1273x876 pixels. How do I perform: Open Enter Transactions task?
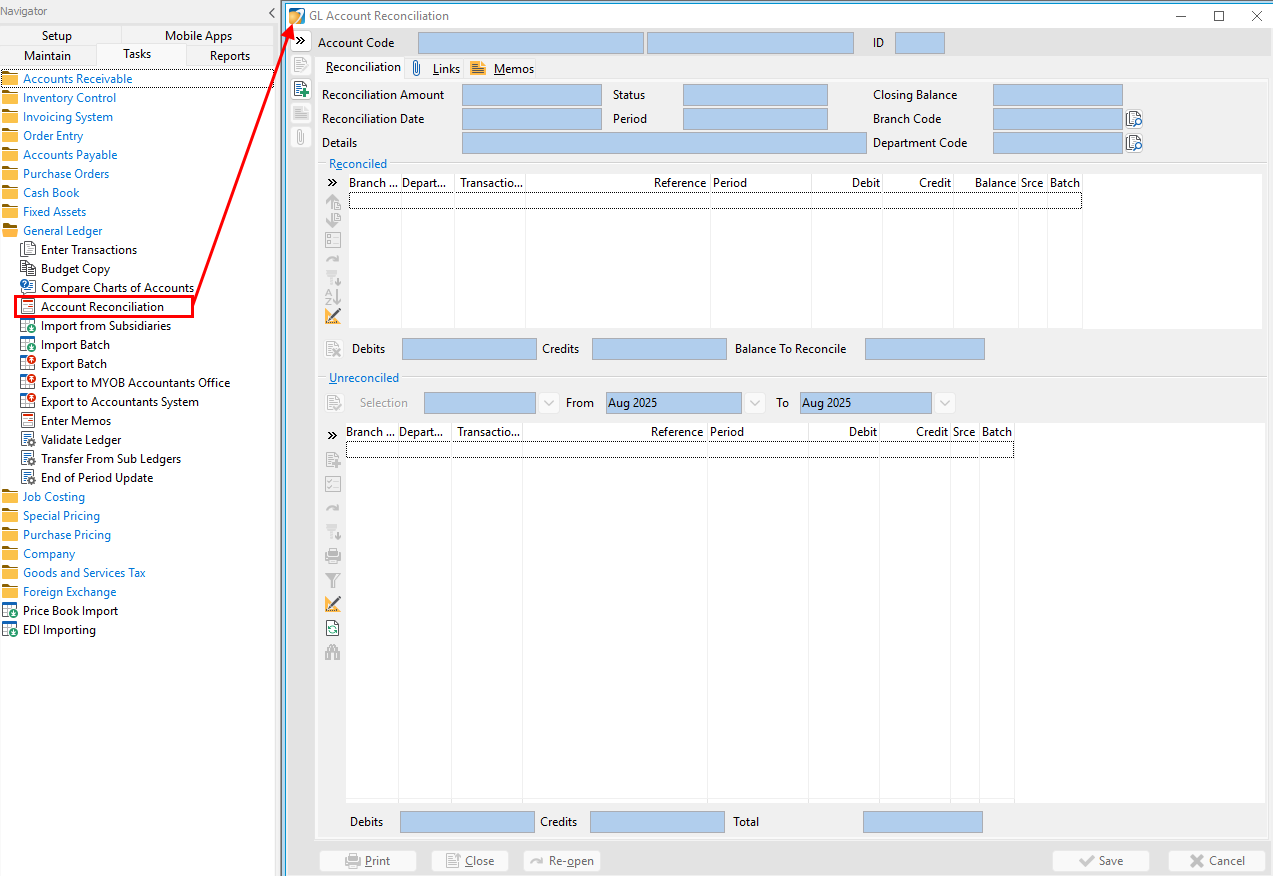(79, 250)
